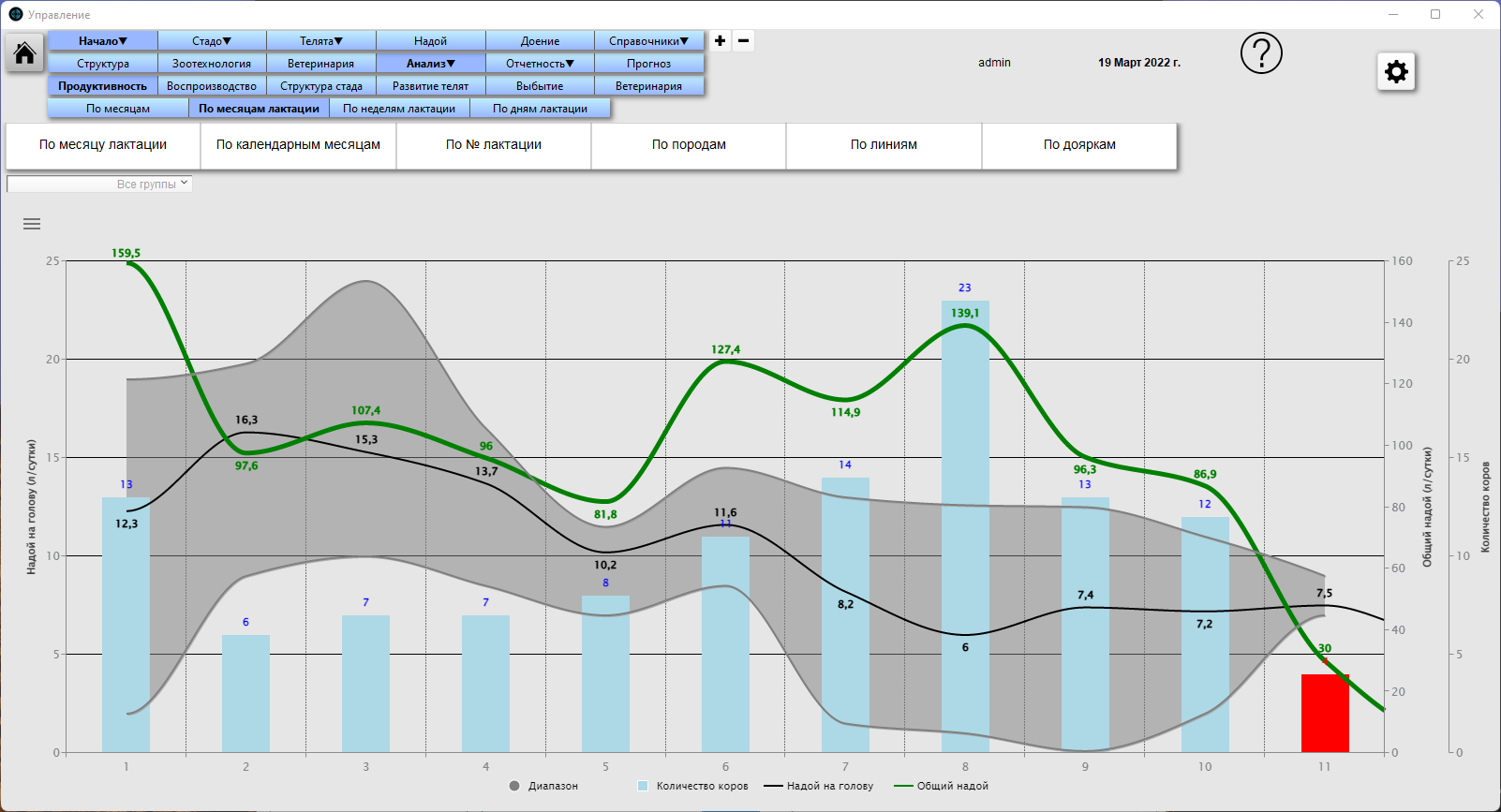Switch to the Выбытие tab
Screen dimensions: 1501x812
[x=540, y=86]
